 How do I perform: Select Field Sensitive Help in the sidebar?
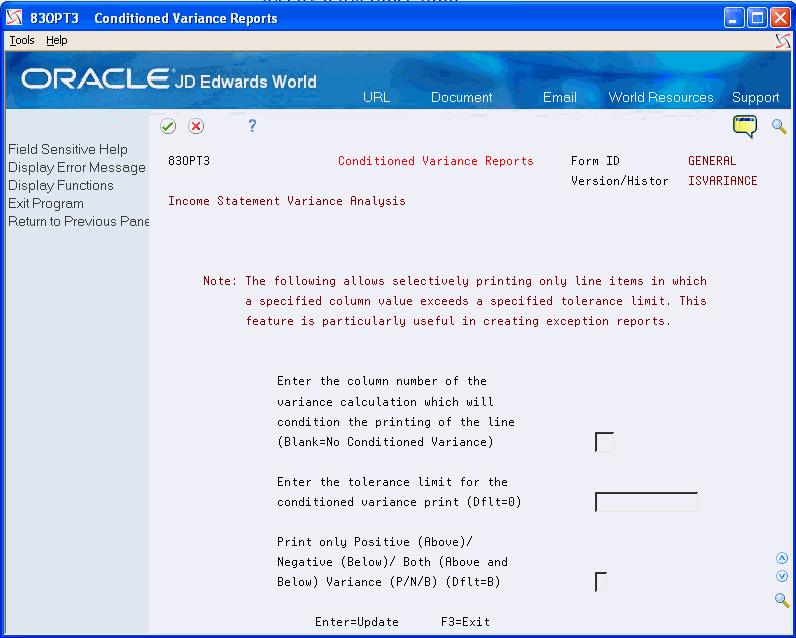tap(68, 149)
